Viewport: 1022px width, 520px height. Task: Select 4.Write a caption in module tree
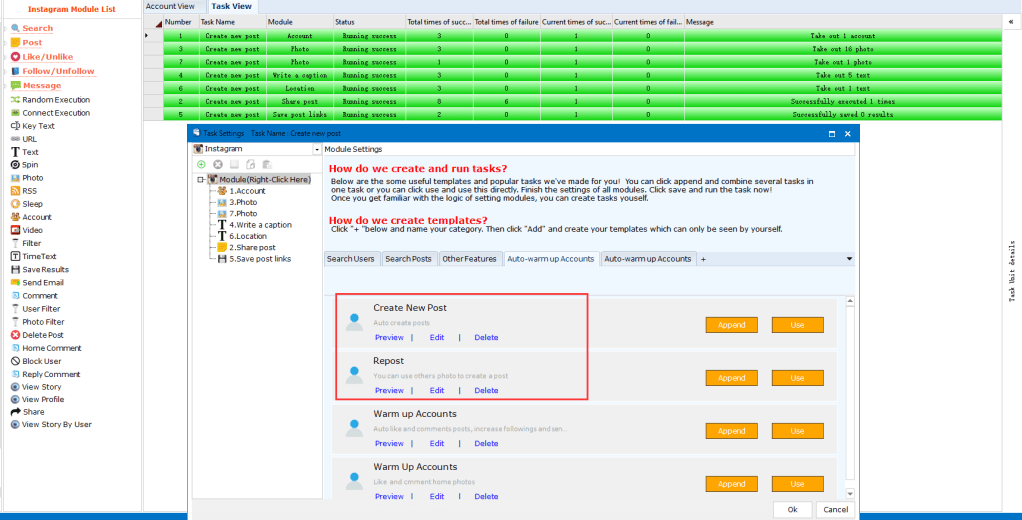point(260,225)
